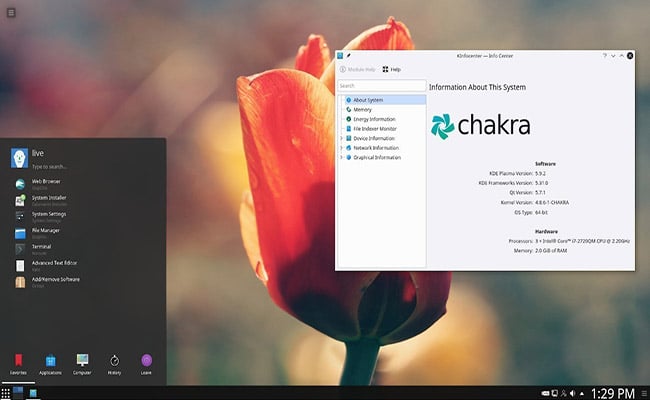The width and height of the screenshot is (650, 400).
Task: Click the device notifier tray icon
Action: 554,393
